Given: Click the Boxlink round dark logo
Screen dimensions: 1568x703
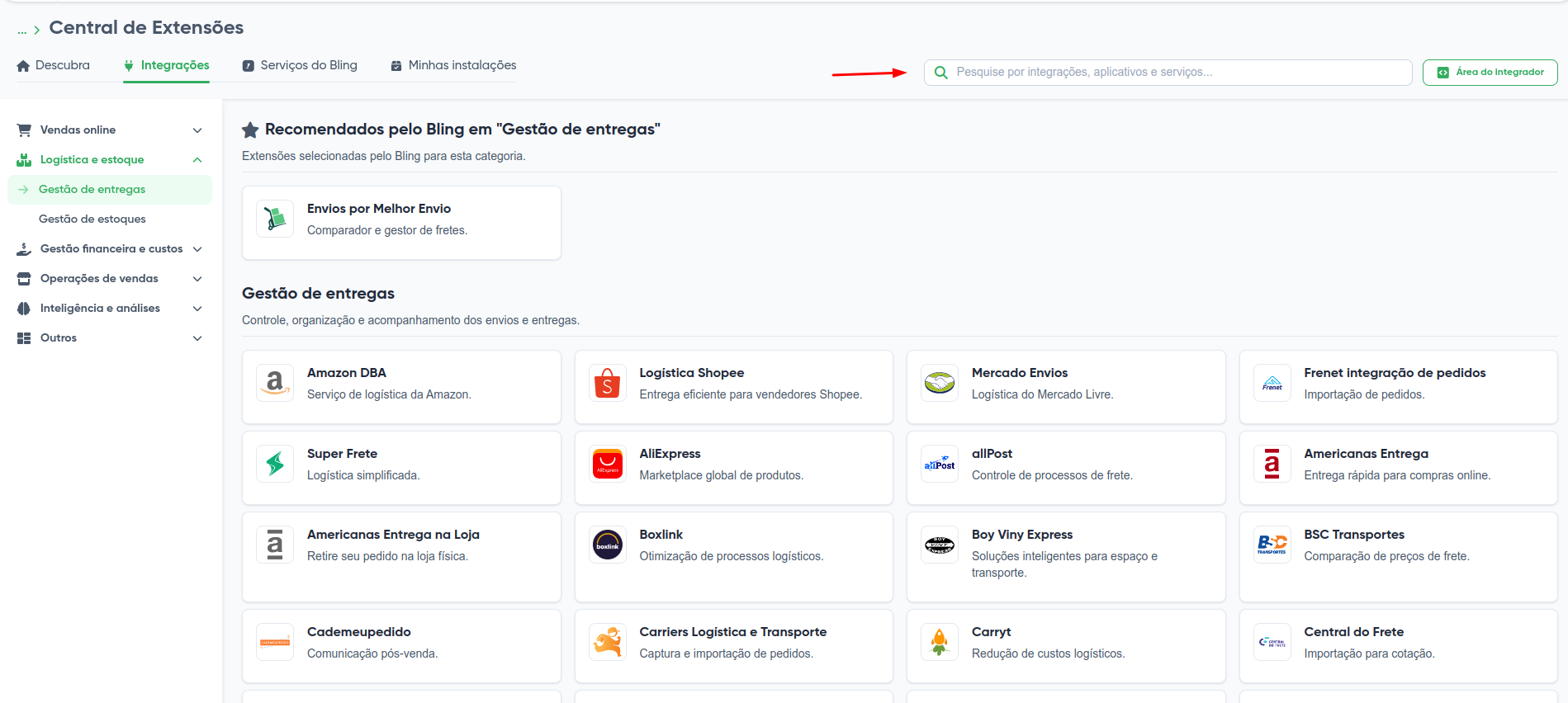Looking at the screenshot, I should (608, 545).
